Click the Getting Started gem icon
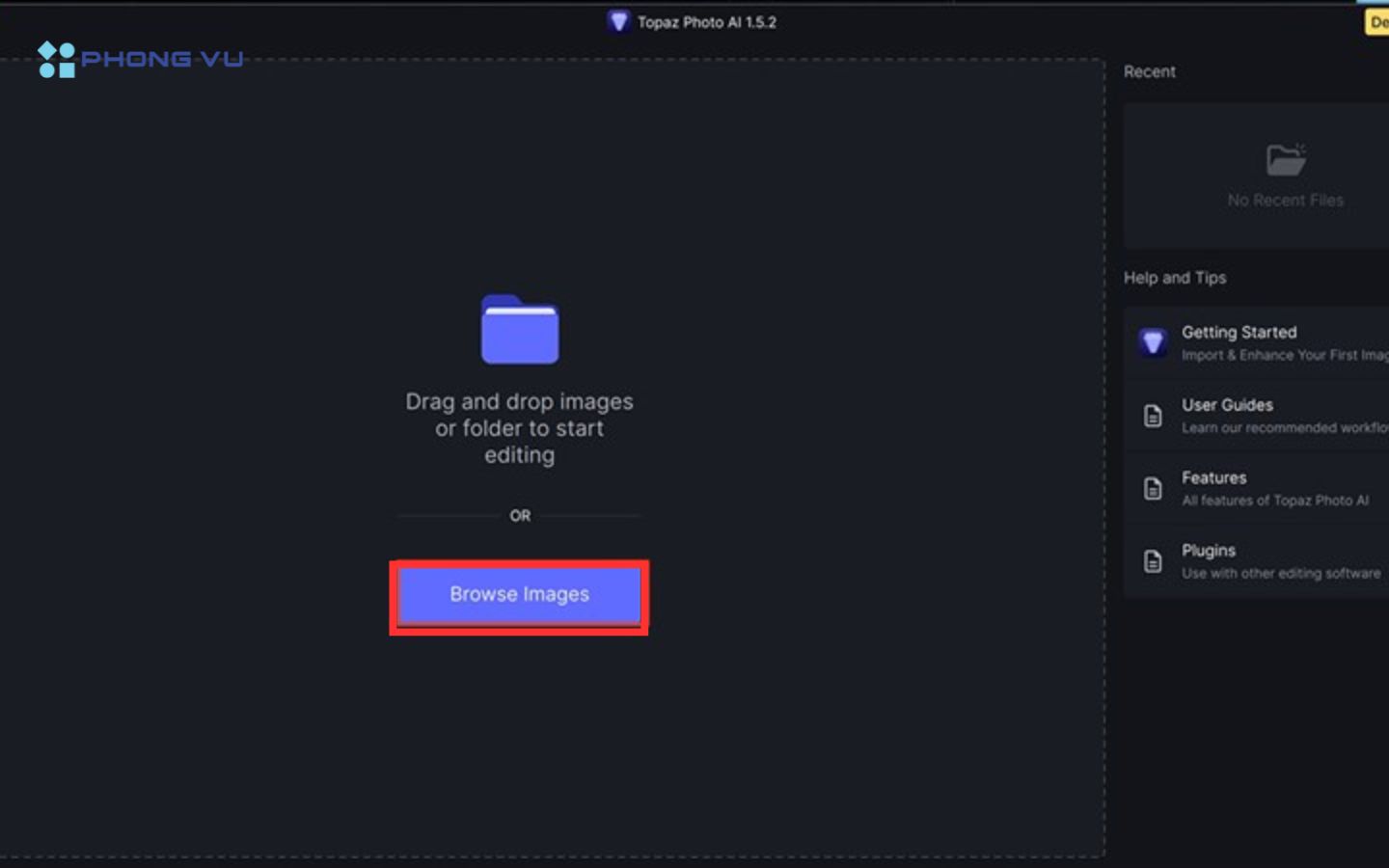Screen dimensions: 1389x868 click(x=1152, y=342)
